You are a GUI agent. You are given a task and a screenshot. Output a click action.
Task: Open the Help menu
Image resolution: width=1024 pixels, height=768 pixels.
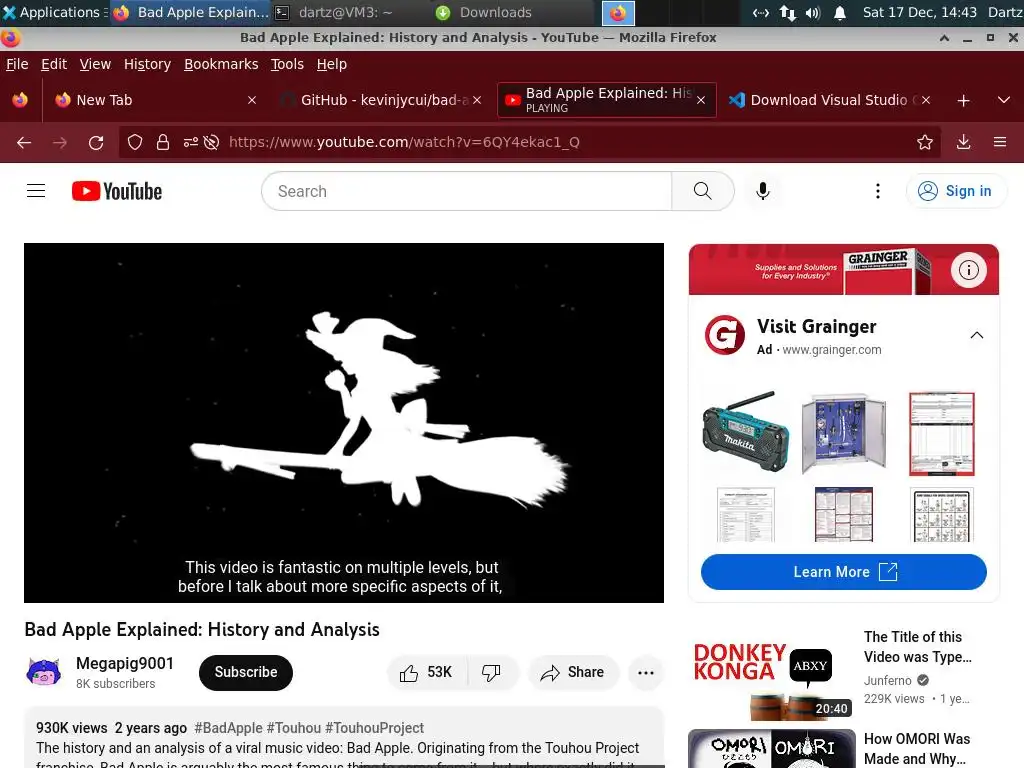click(x=332, y=64)
